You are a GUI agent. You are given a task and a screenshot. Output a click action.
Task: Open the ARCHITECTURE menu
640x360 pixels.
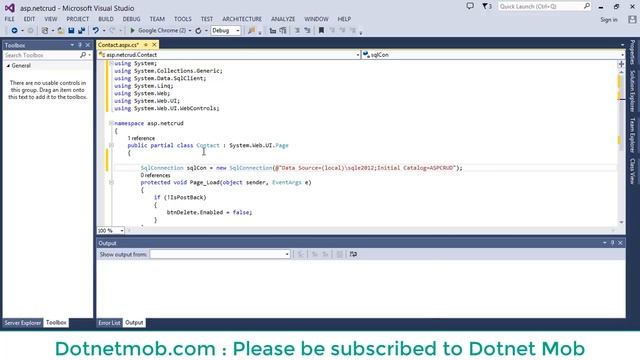[242, 19]
